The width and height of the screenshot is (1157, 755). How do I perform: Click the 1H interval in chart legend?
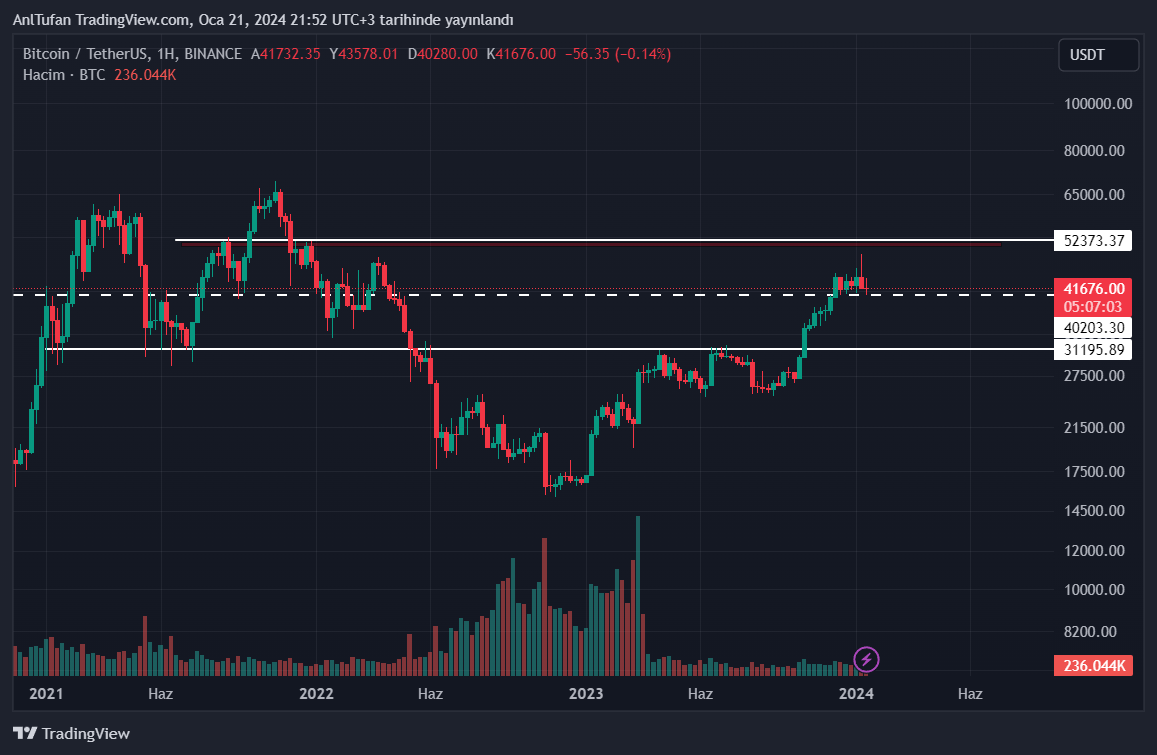click(x=167, y=54)
